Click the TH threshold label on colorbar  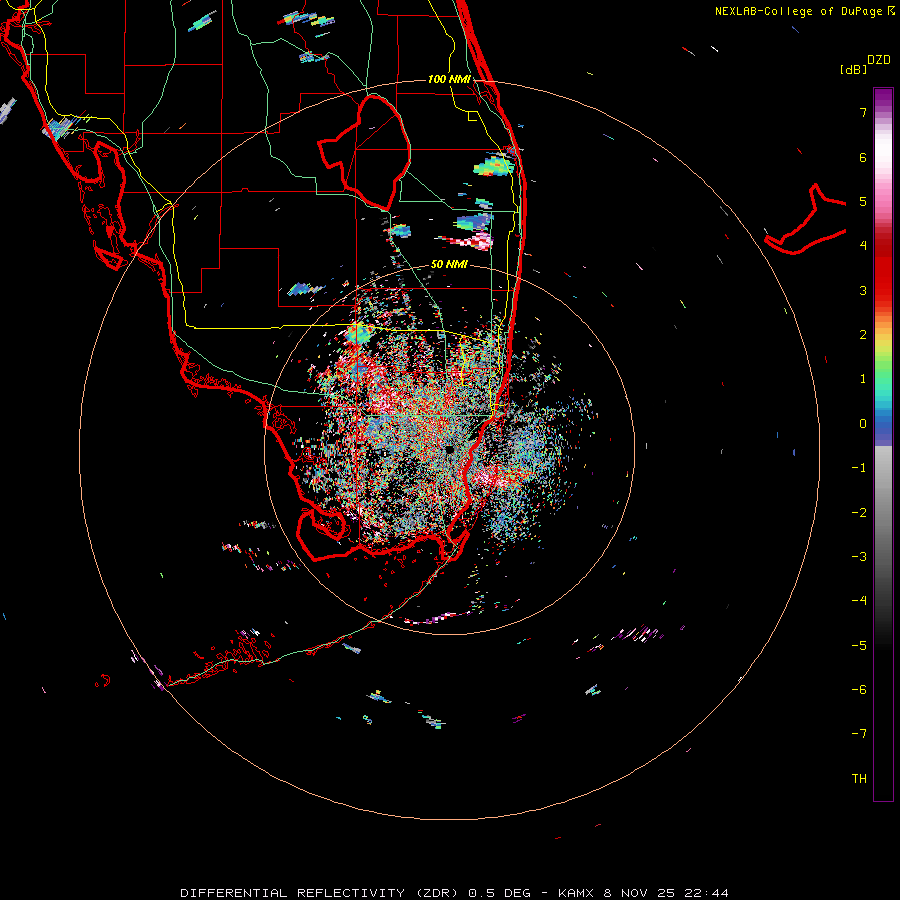point(859,779)
